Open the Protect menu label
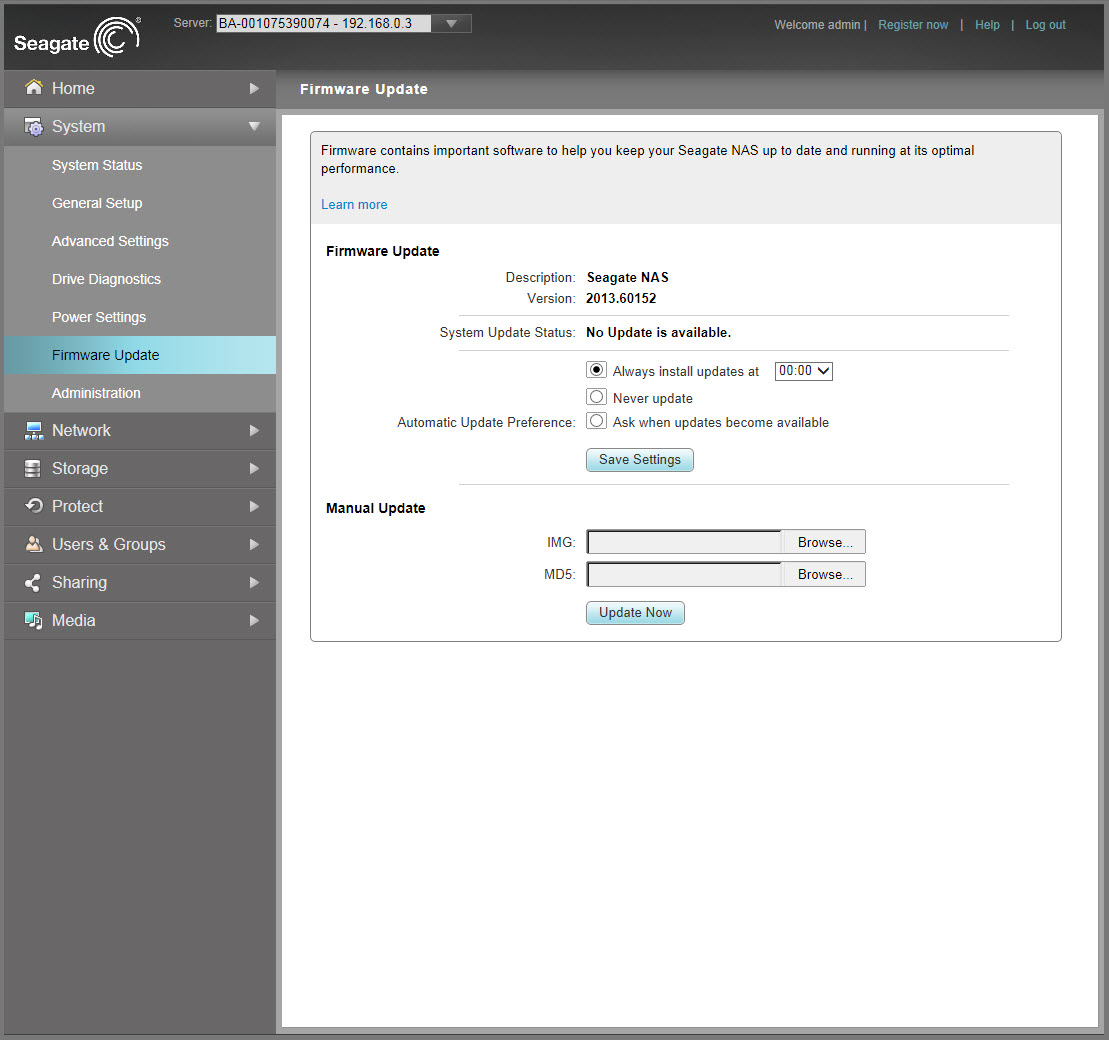This screenshot has width=1109, height=1040. 77,507
